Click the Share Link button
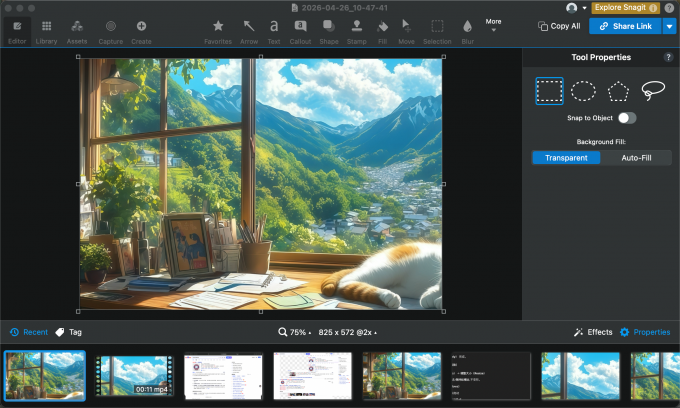This screenshot has height=408, width=680. click(625, 26)
